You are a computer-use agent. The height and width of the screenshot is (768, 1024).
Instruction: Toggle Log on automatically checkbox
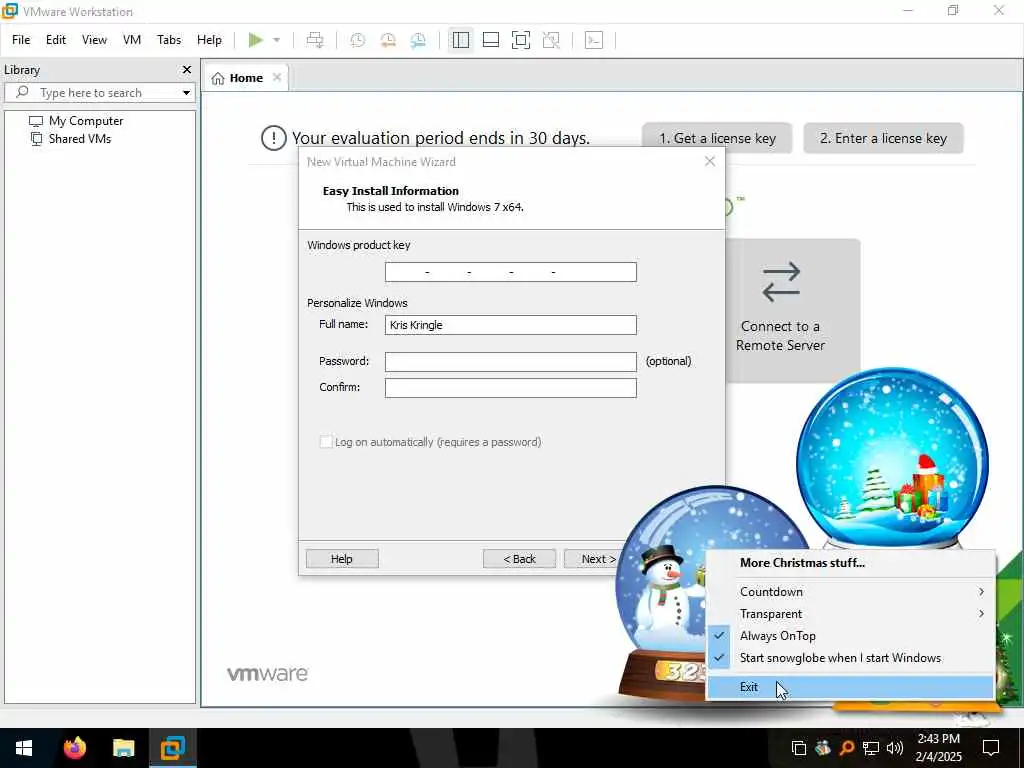(x=325, y=442)
